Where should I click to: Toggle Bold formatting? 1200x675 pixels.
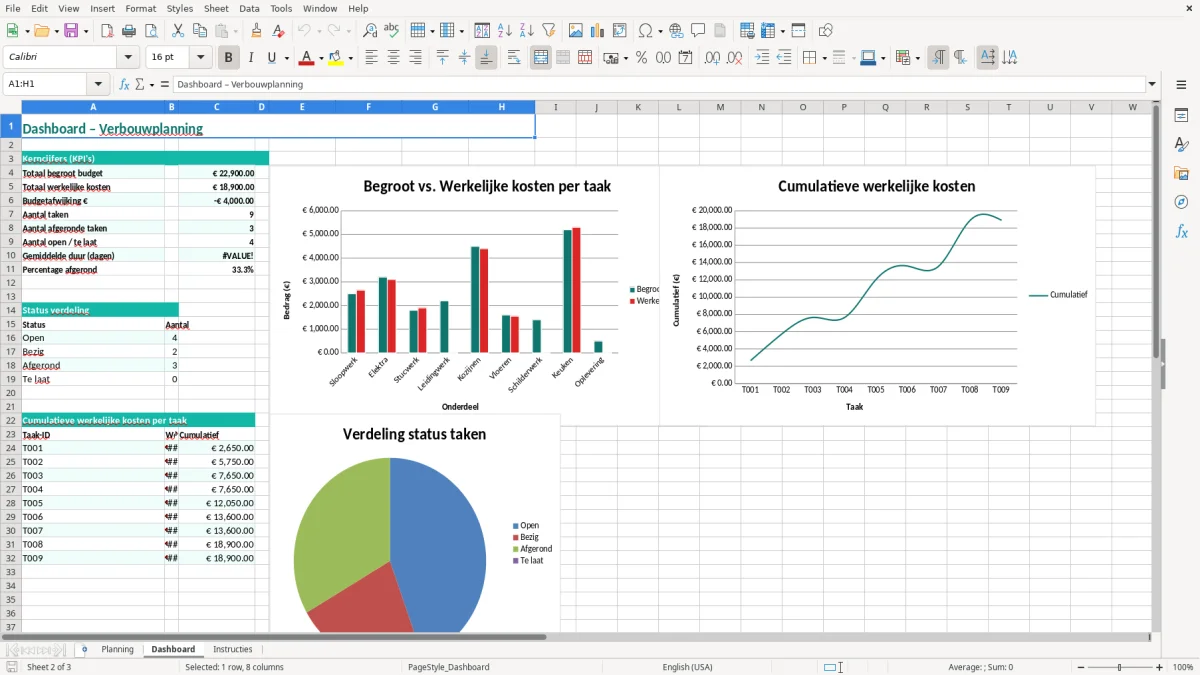point(228,58)
